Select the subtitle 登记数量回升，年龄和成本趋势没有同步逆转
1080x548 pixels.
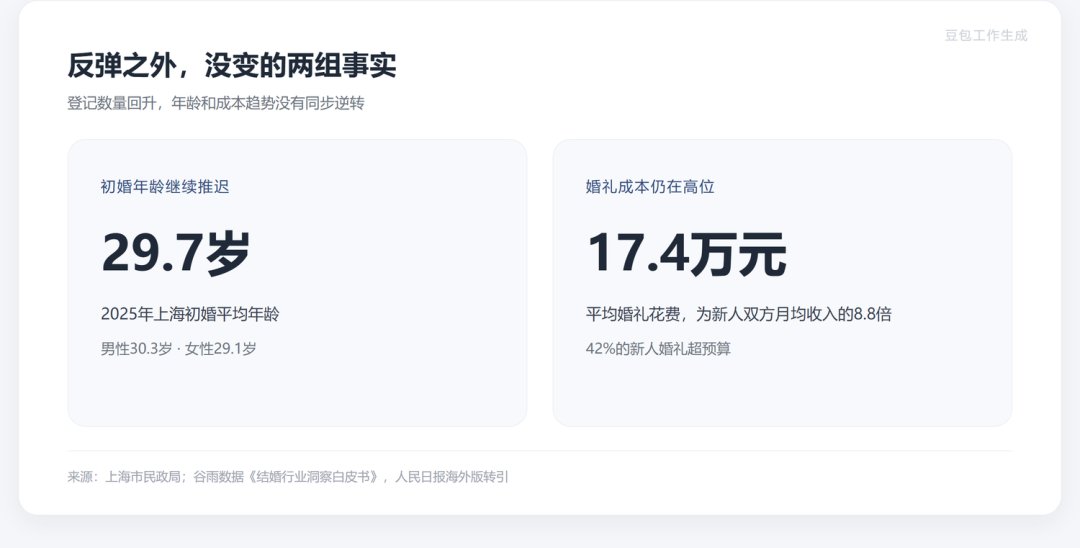point(216,103)
